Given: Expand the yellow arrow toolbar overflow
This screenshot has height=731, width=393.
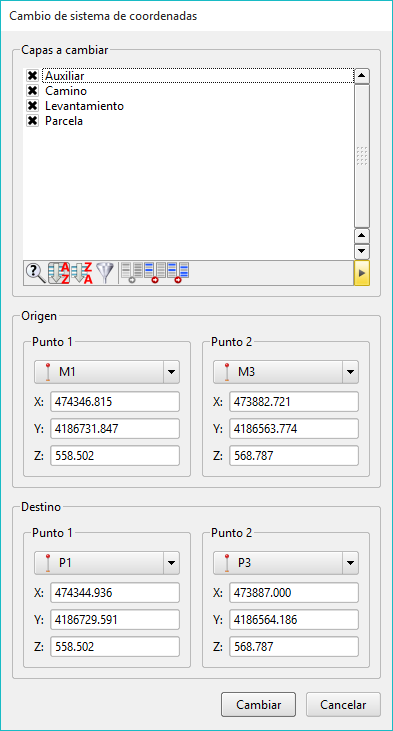Looking at the screenshot, I should (x=362, y=273).
